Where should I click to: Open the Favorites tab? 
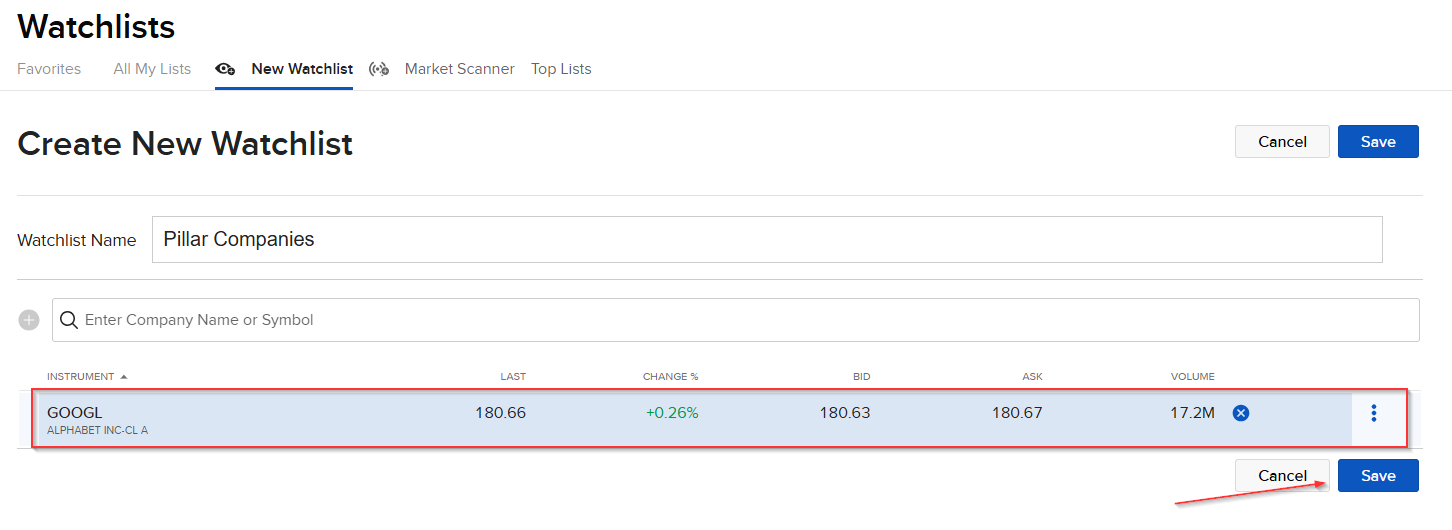tap(49, 69)
